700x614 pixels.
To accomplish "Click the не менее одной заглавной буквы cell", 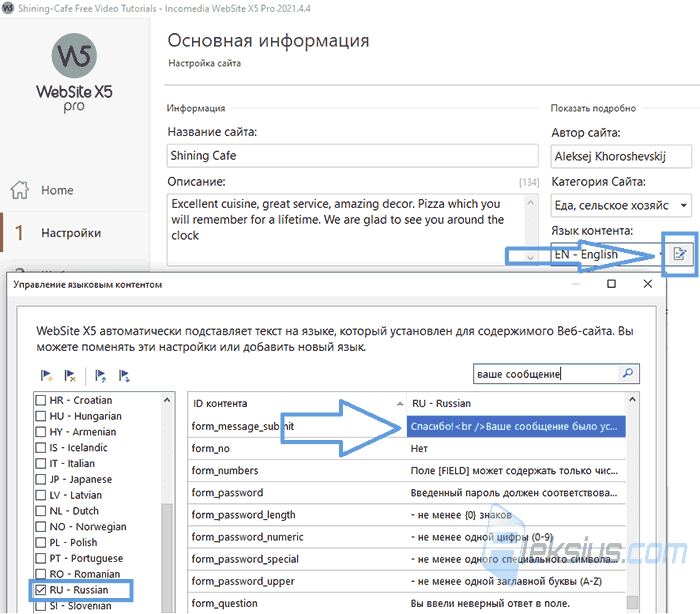I will click(x=516, y=581).
